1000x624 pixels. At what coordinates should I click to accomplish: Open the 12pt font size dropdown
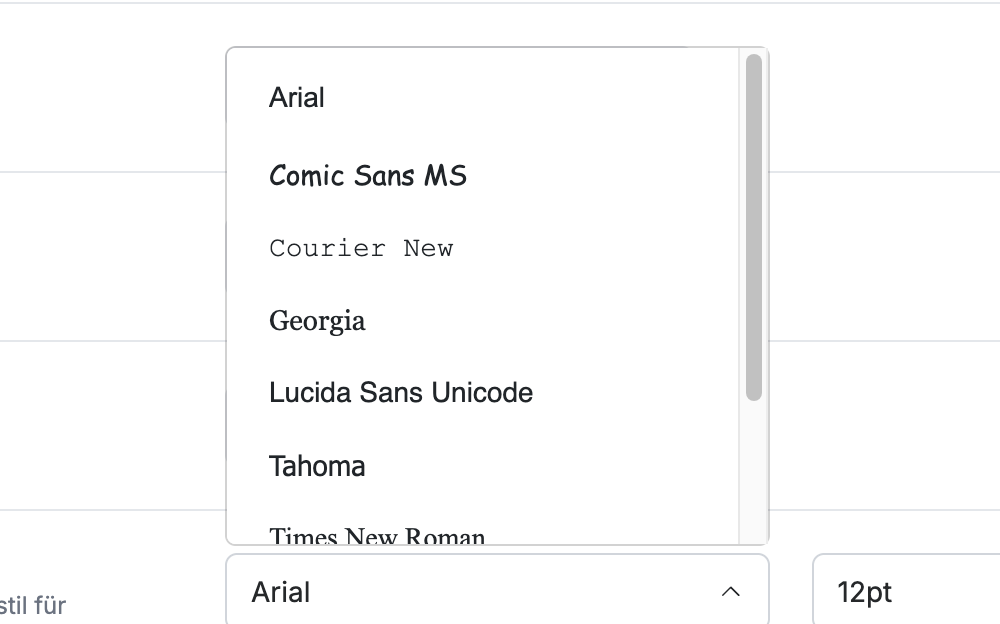906,590
